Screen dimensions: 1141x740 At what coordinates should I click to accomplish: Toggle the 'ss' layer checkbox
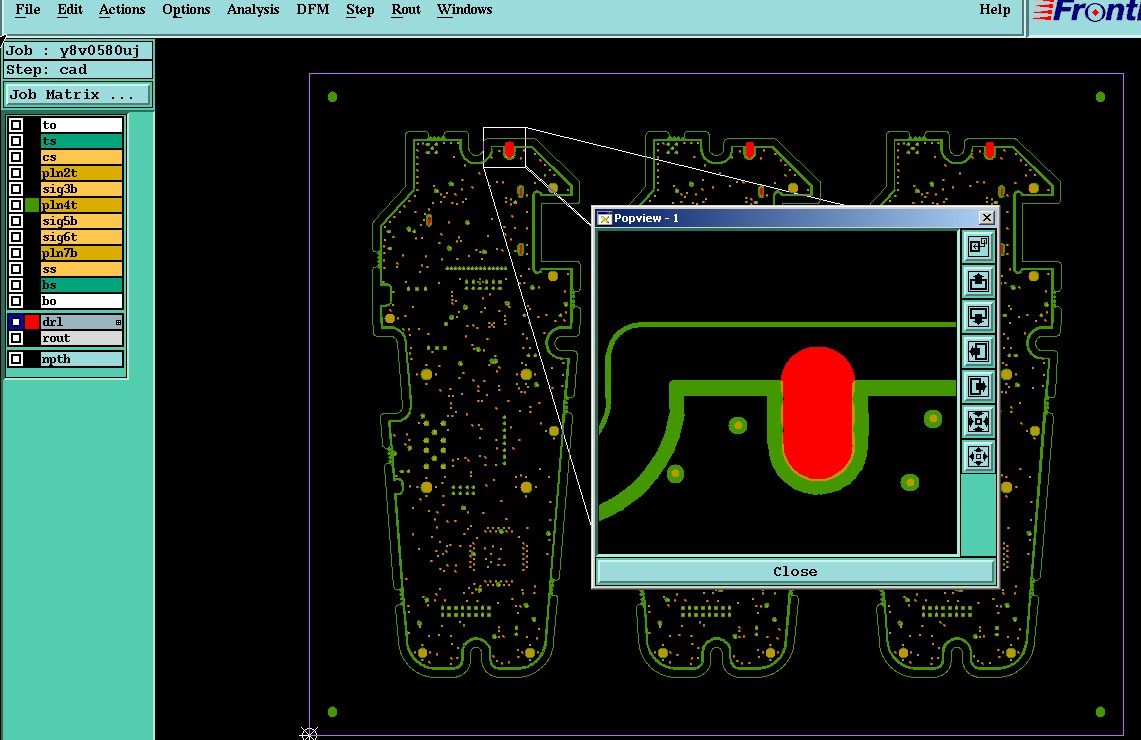click(16, 268)
